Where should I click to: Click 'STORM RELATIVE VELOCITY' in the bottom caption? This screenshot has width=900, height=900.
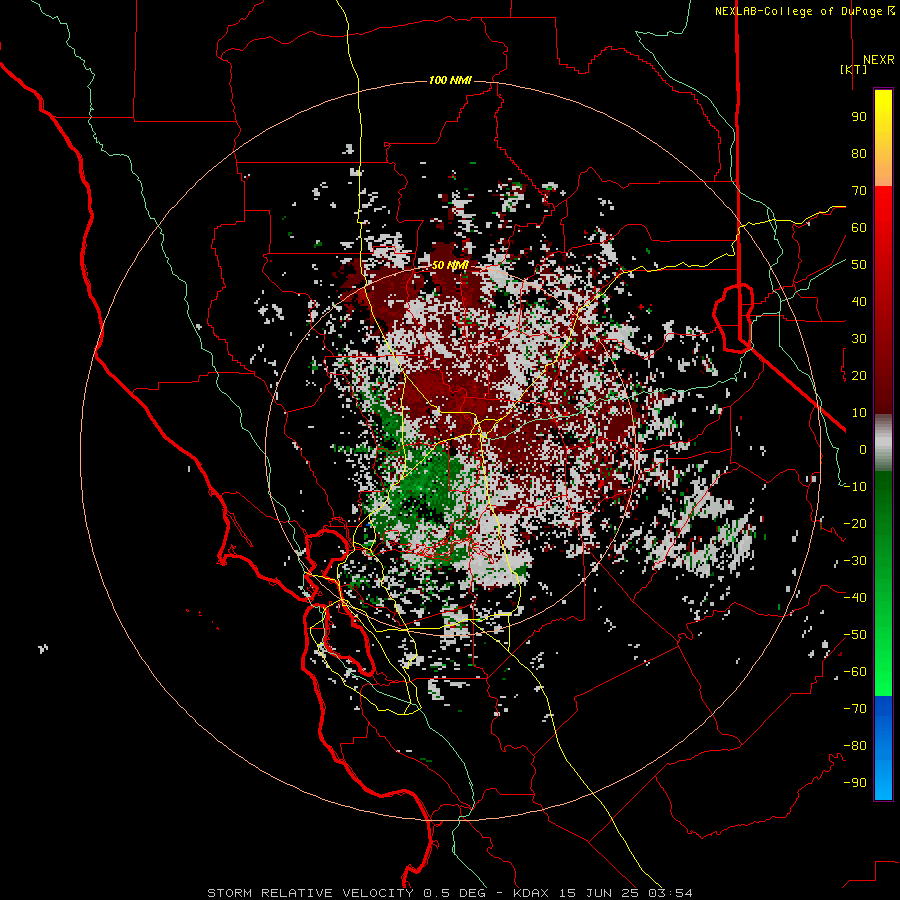[x=311, y=893]
